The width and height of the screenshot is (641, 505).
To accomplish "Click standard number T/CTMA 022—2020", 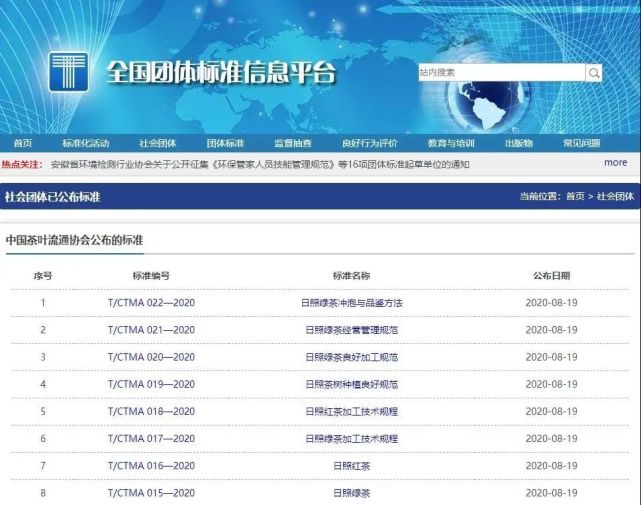I will tap(151, 303).
